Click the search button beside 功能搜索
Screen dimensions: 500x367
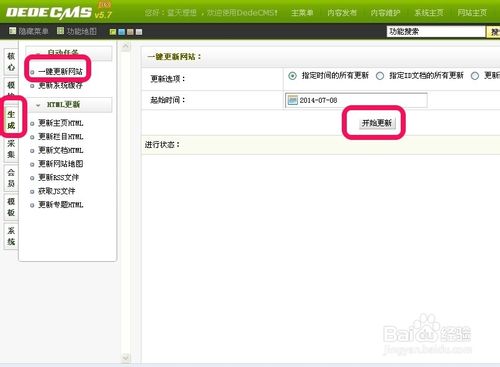(494, 32)
